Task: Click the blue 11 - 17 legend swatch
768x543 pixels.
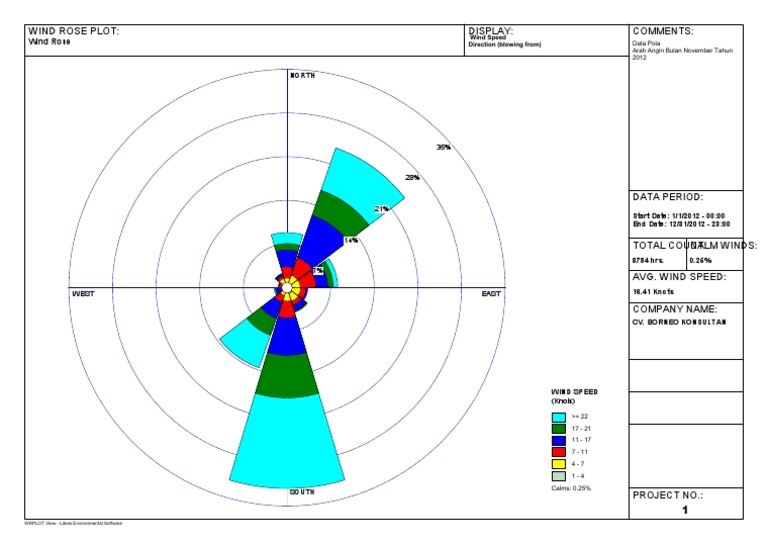Action: tap(558, 441)
